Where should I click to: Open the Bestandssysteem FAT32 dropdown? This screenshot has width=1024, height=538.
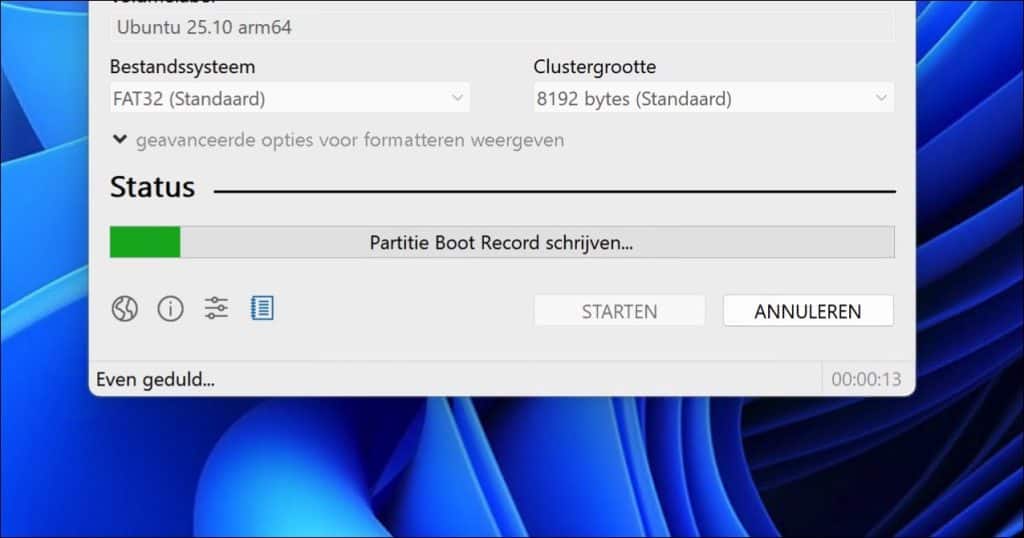pyautogui.click(x=289, y=98)
